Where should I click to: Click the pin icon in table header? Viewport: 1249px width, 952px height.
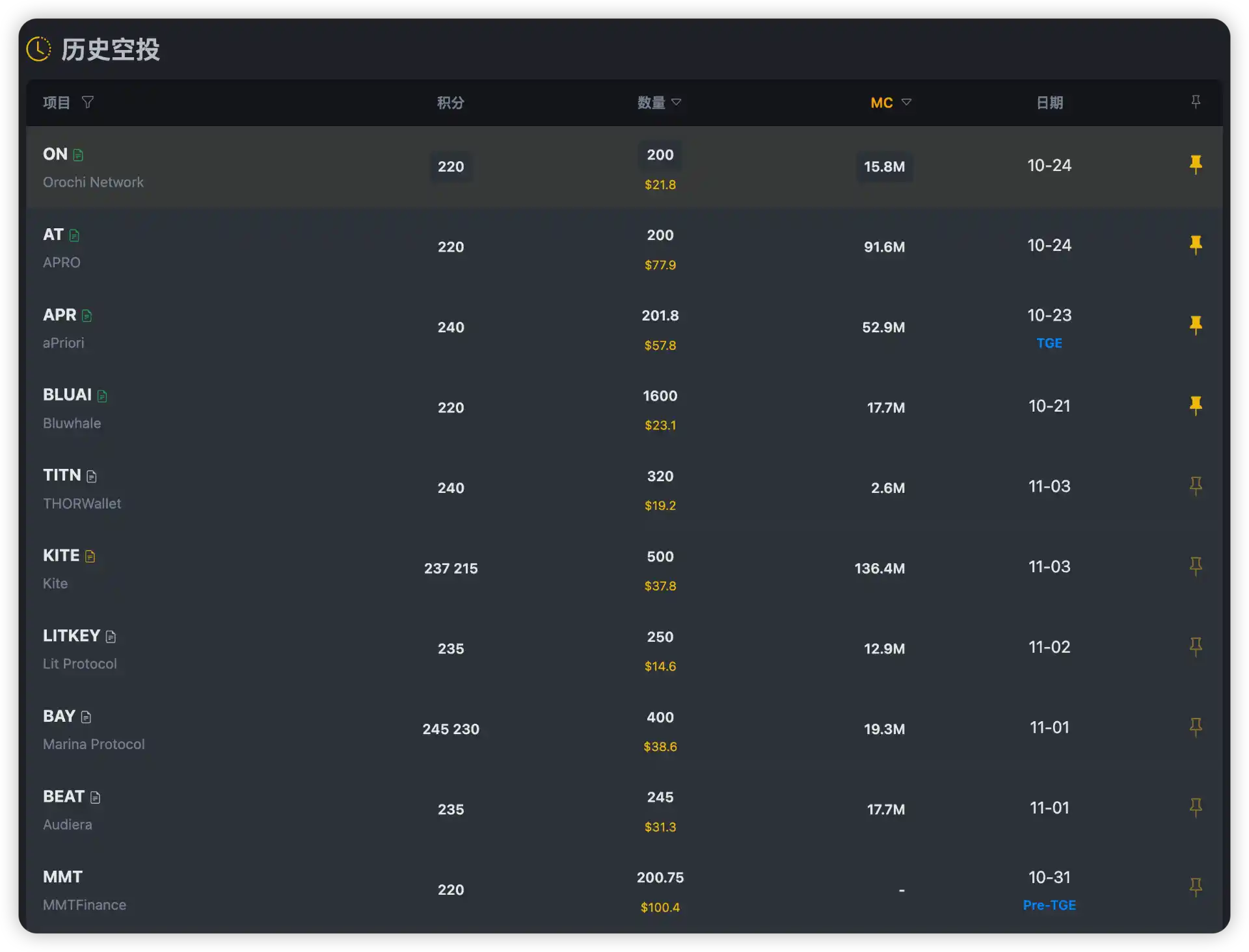pos(1195,101)
